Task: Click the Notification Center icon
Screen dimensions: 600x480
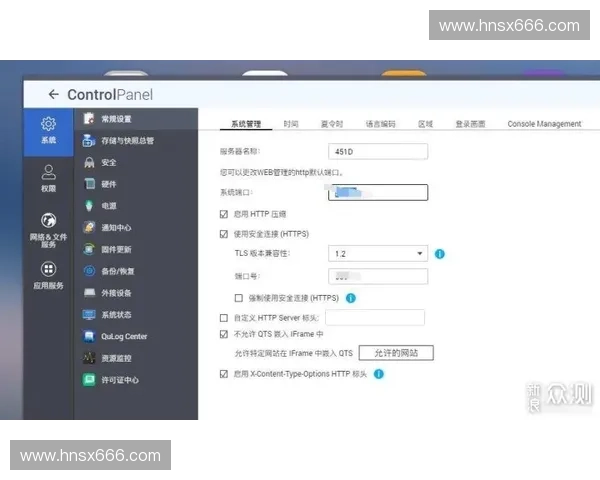Action: (x=89, y=227)
